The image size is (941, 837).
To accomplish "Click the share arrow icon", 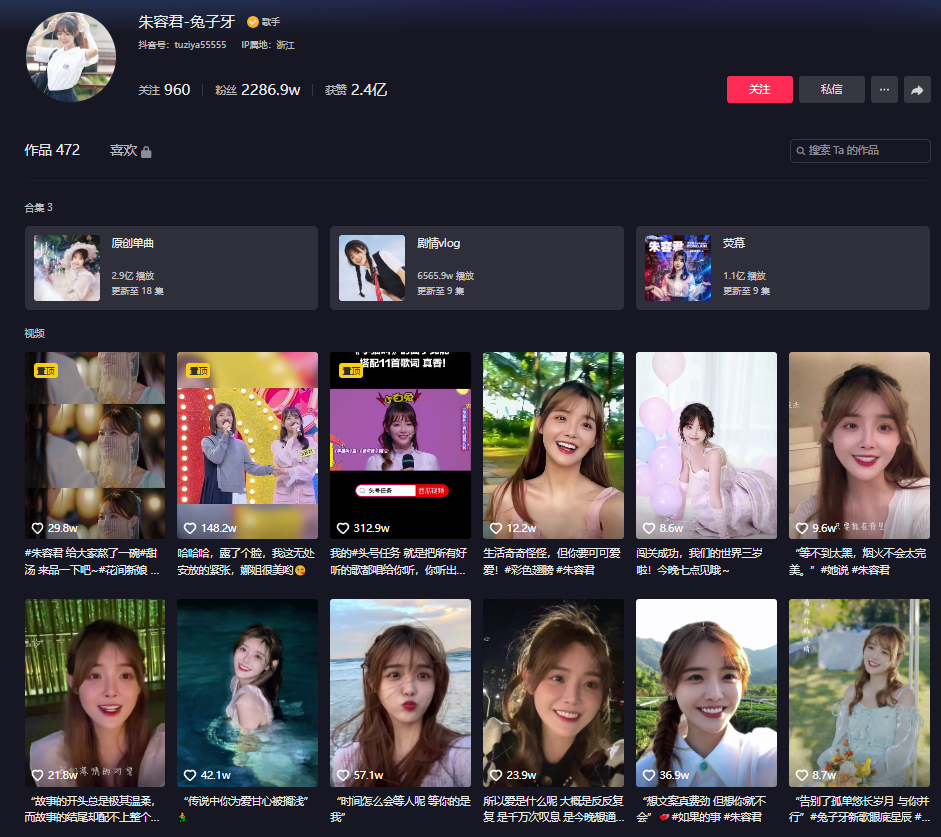I will click(916, 90).
